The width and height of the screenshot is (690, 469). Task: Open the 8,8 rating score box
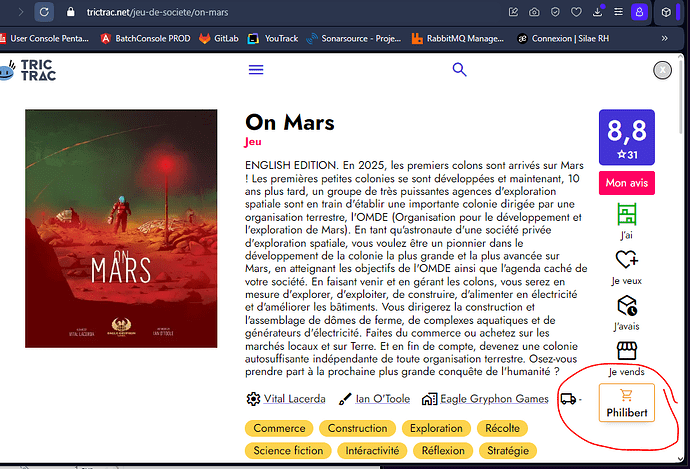tap(626, 137)
